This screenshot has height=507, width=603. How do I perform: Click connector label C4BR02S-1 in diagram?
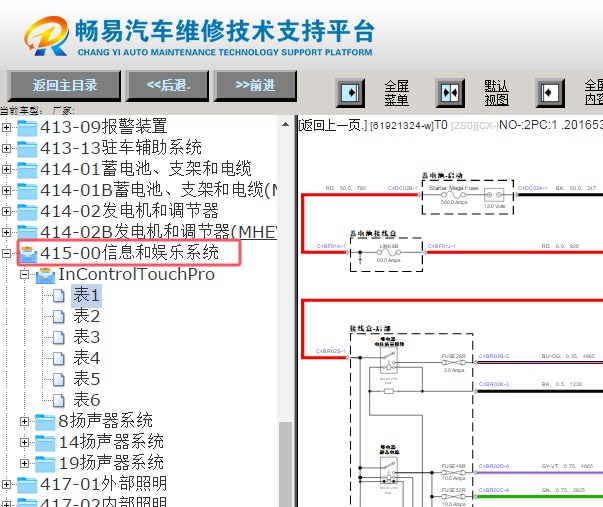(330, 351)
